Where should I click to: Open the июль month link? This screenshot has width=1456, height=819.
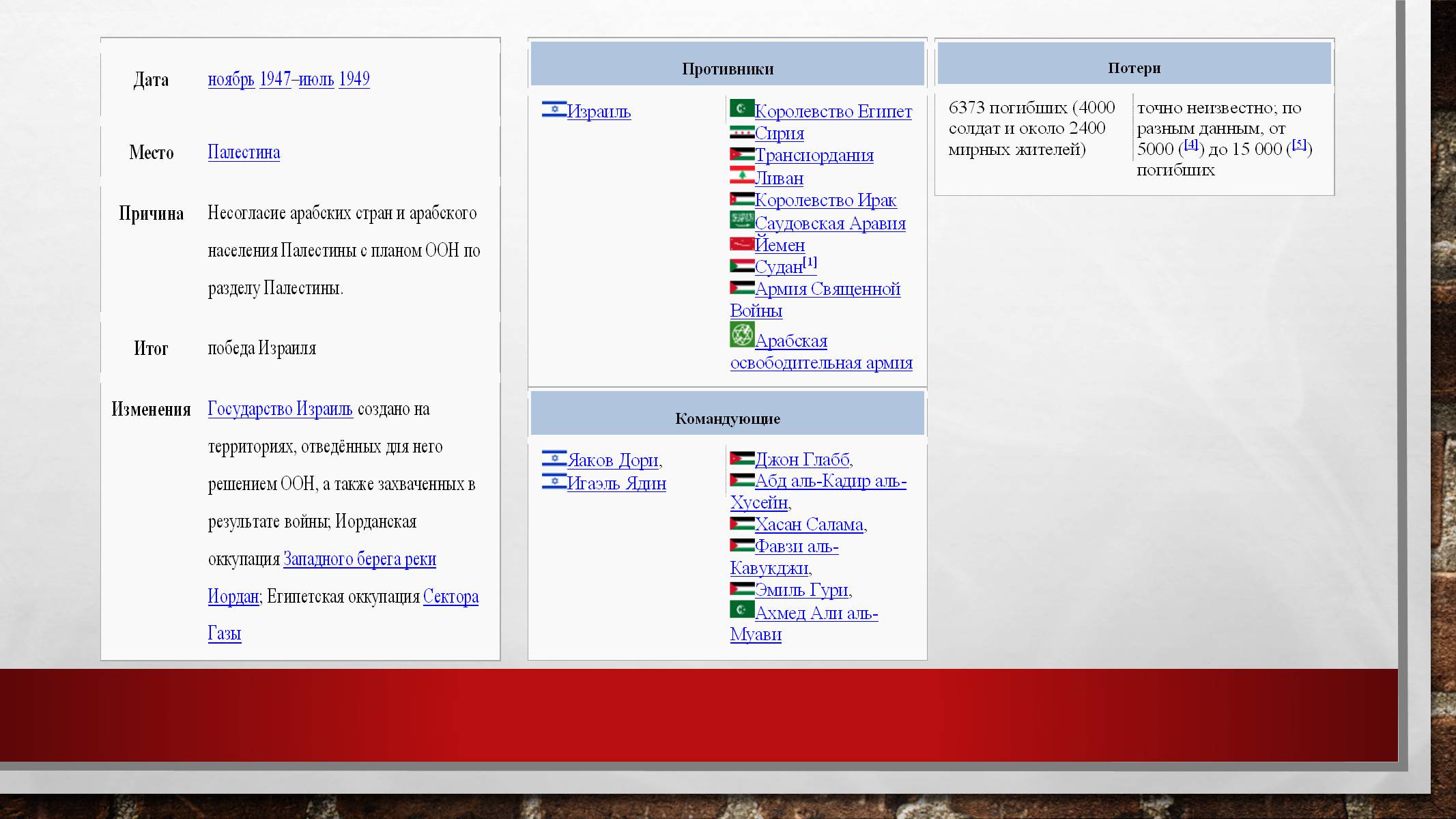point(316,79)
